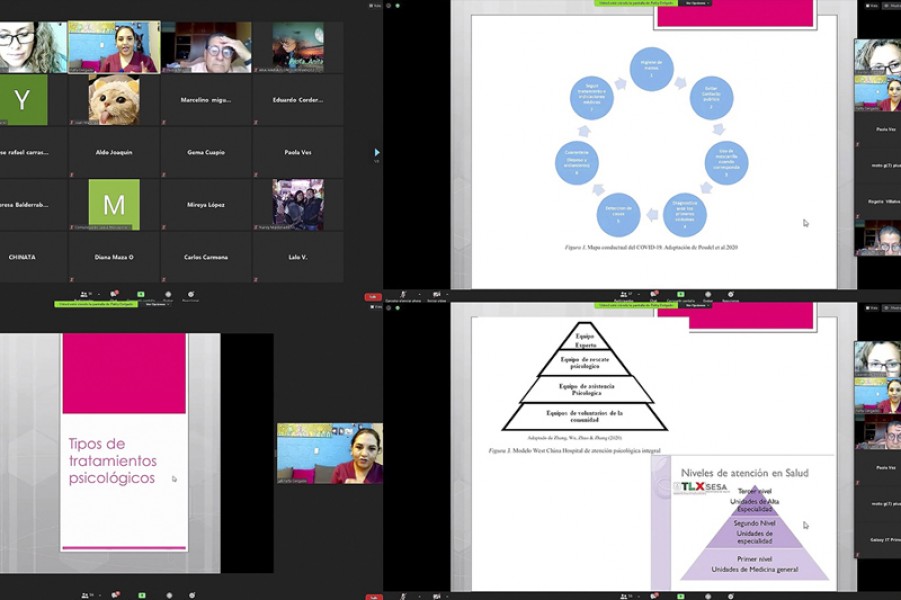Select Mireya López participant tile
This screenshot has height=600, width=901.
206,205
